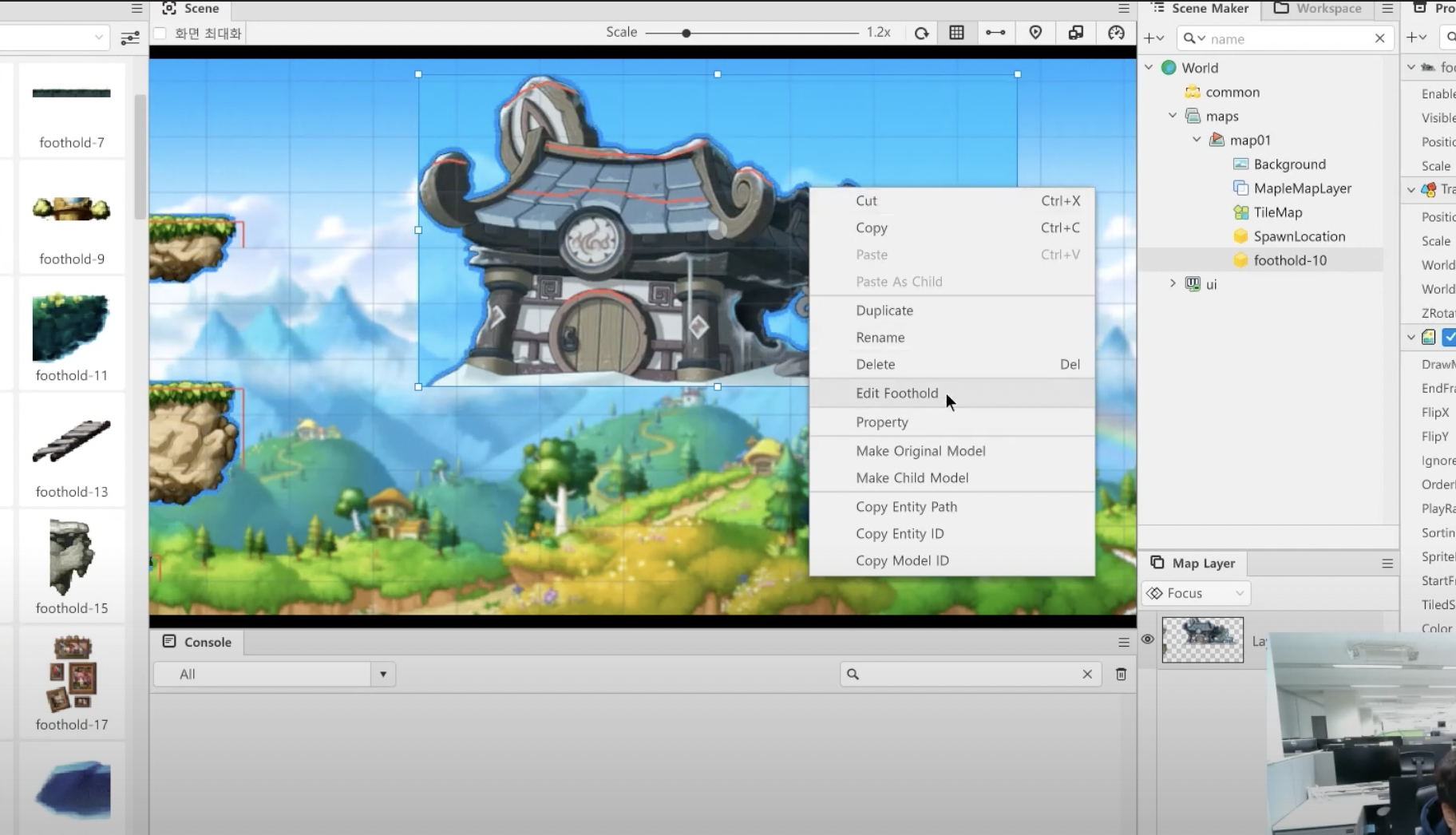The height and width of the screenshot is (835, 1456).
Task: Toggle the 화면 최대화 checkbox
Action: point(160,34)
